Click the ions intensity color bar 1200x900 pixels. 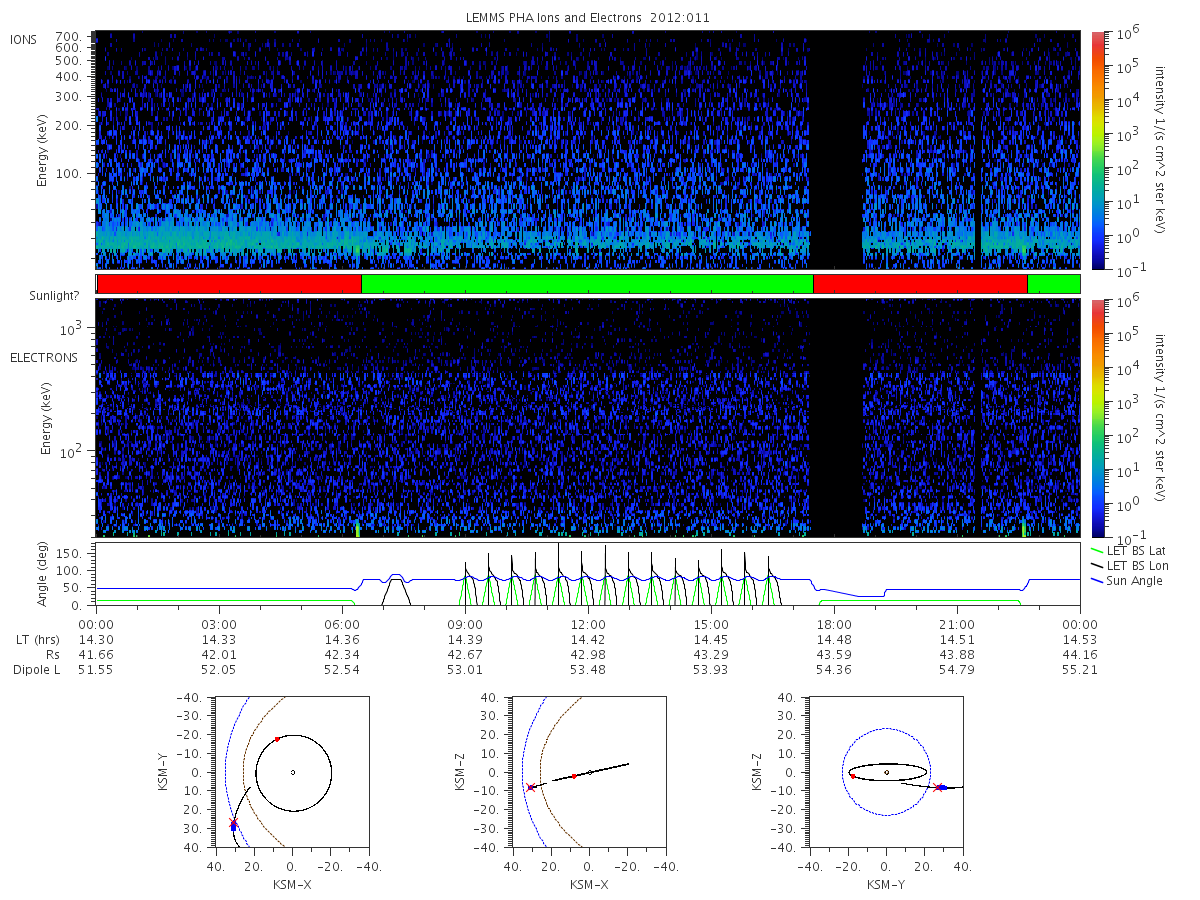click(x=1097, y=150)
